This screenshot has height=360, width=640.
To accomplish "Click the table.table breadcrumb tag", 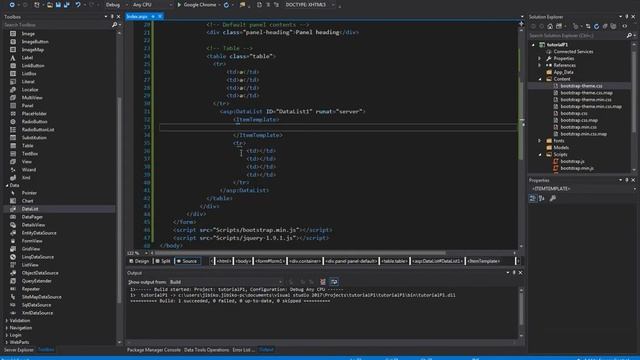I will (394, 261).
